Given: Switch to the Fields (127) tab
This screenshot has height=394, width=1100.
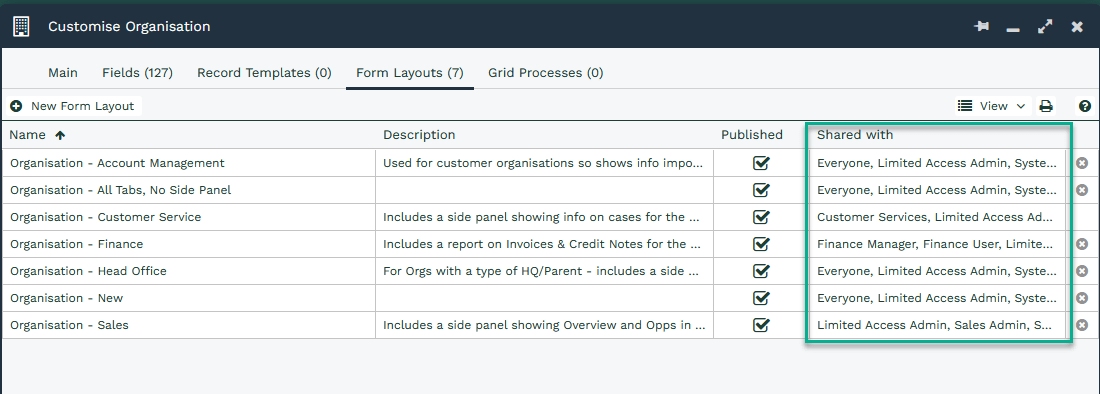Looking at the screenshot, I should [138, 72].
